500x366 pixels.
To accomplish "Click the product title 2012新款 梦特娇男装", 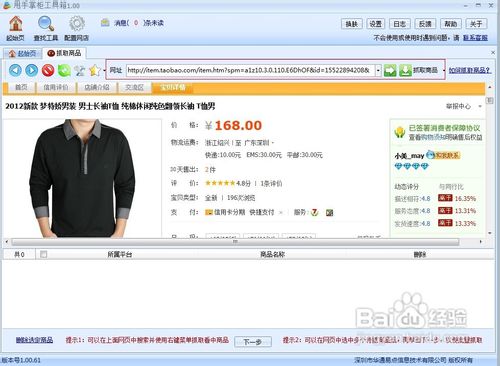I will pos(110,106).
